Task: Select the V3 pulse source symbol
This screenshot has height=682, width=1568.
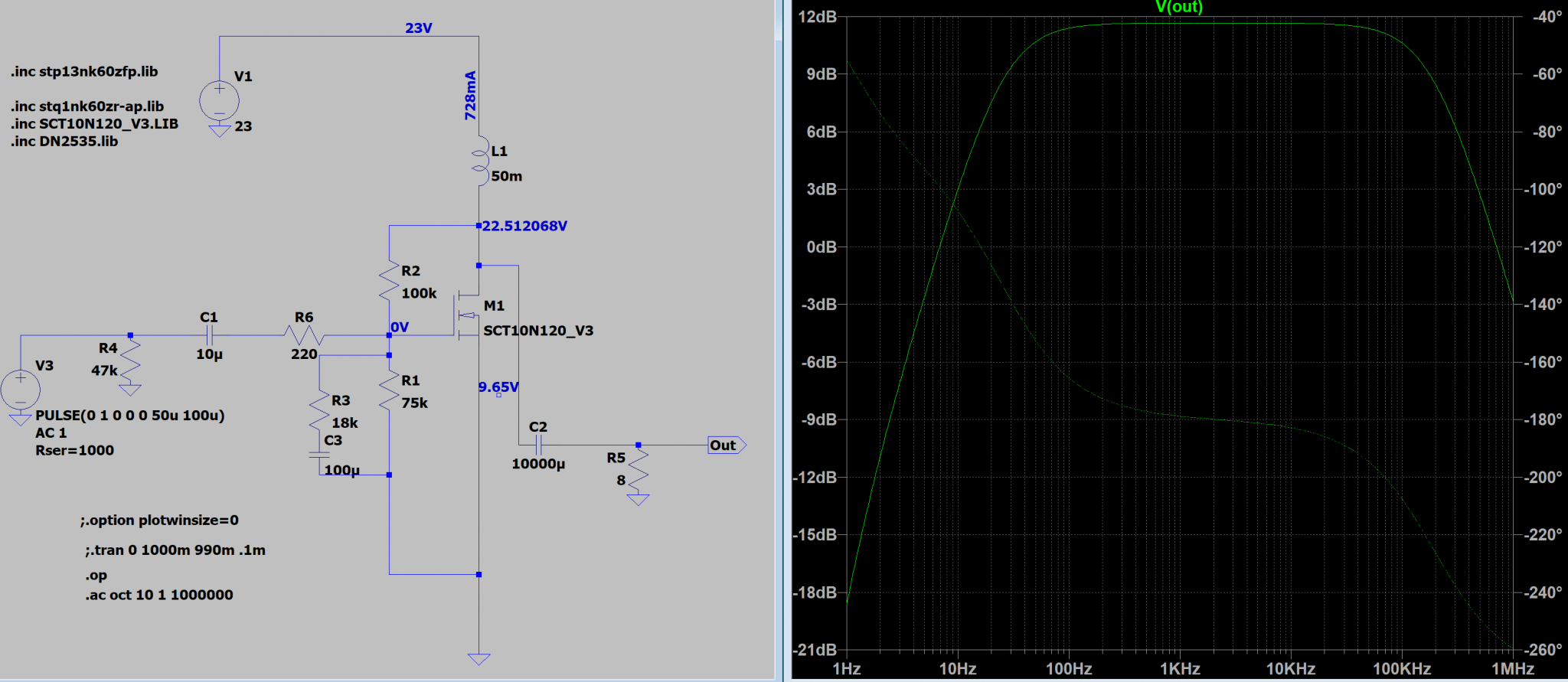Action: click(21, 389)
